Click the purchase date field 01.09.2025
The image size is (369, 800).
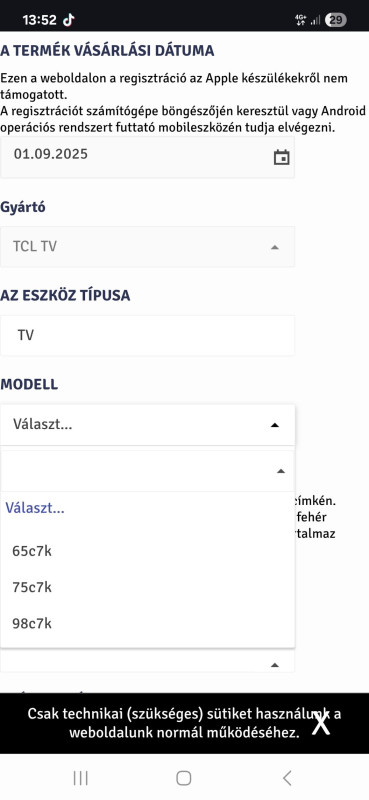coord(147,157)
